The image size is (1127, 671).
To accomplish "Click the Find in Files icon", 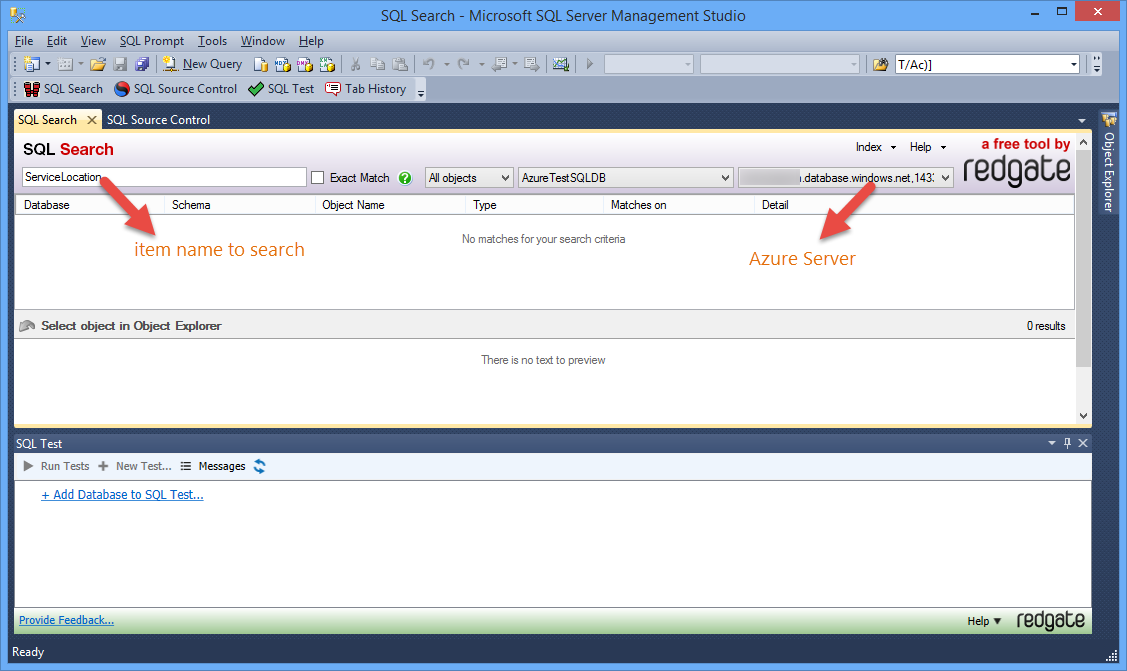I will [880, 65].
